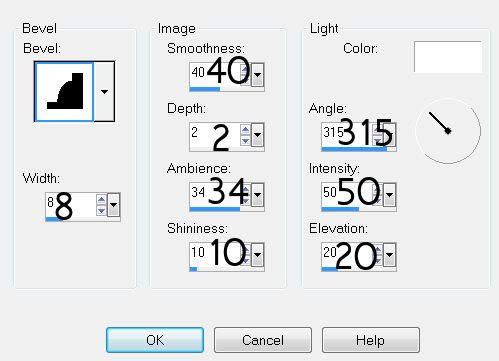This screenshot has height=361, width=499.
Task: Open the Elevation slider dropdown
Action: tap(389, 255)
